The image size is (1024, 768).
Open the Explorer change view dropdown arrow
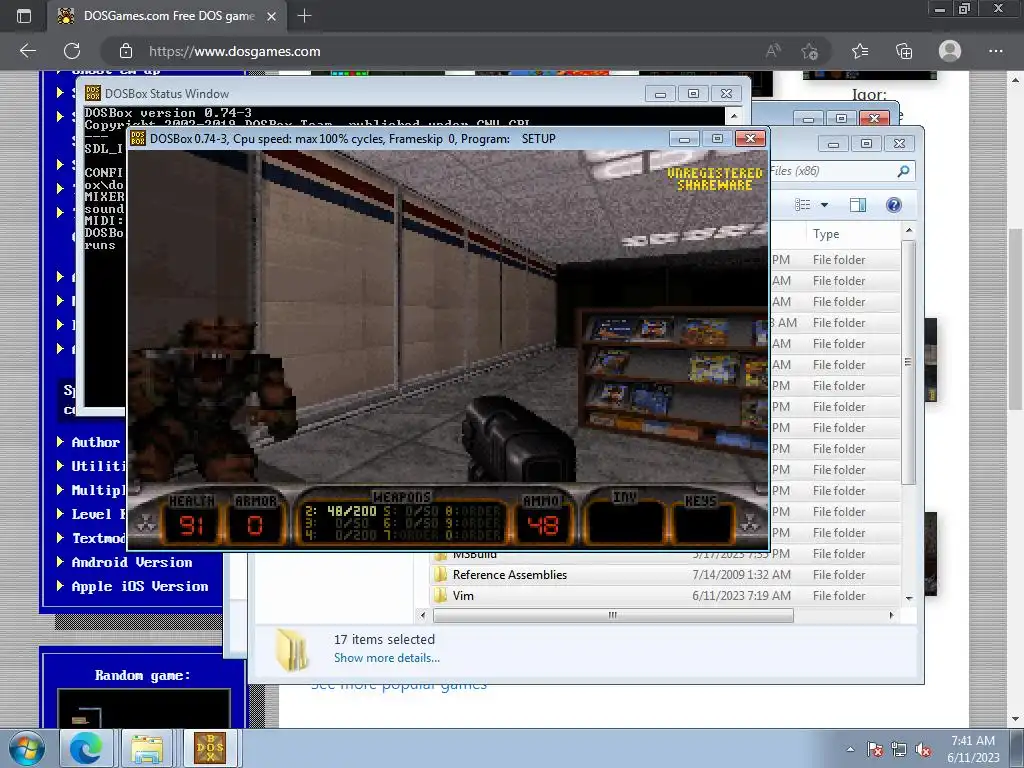click(x=824, y=205)
